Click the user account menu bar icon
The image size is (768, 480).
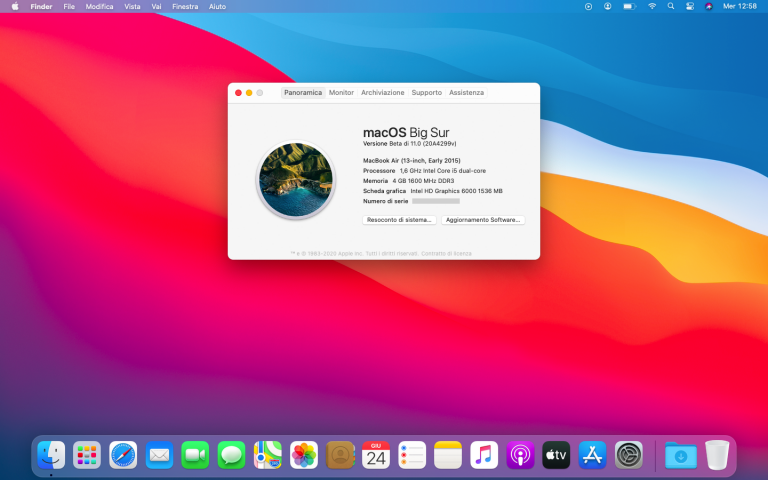pos(607,6)
